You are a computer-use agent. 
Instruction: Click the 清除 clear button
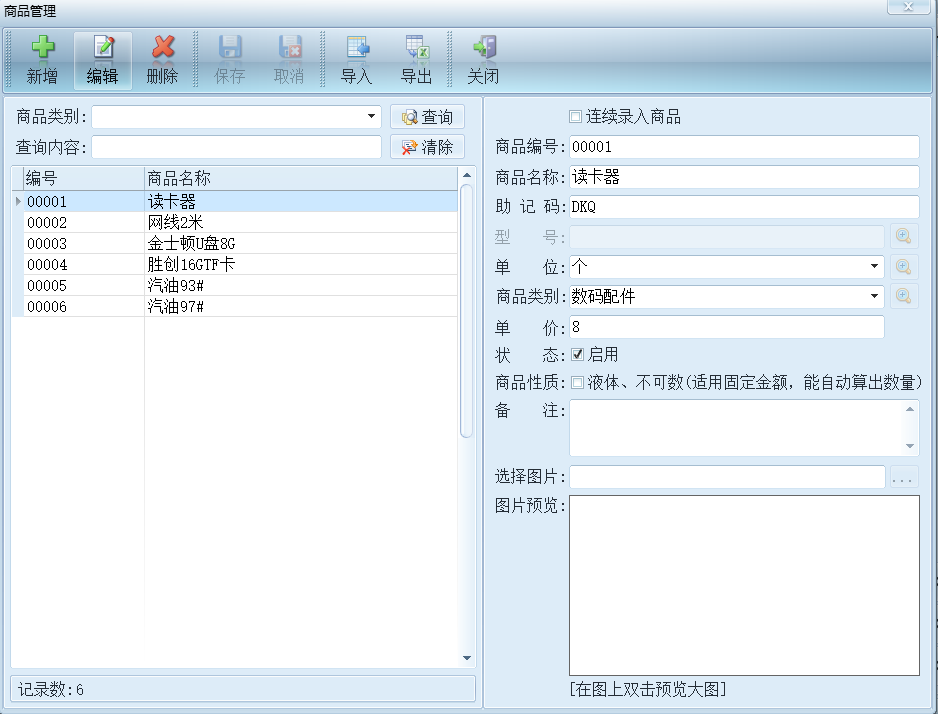pyautogui.click(x=427, y=147)
